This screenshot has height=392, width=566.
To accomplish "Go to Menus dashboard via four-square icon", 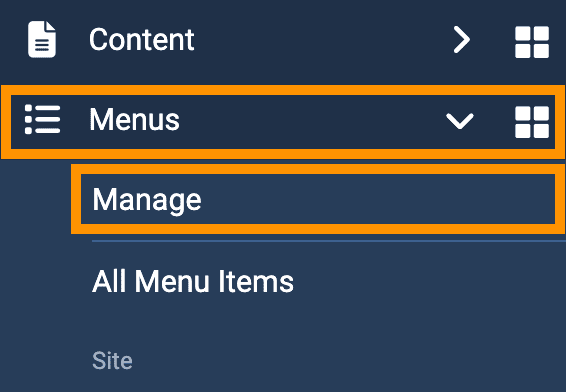I will point(532,122).
